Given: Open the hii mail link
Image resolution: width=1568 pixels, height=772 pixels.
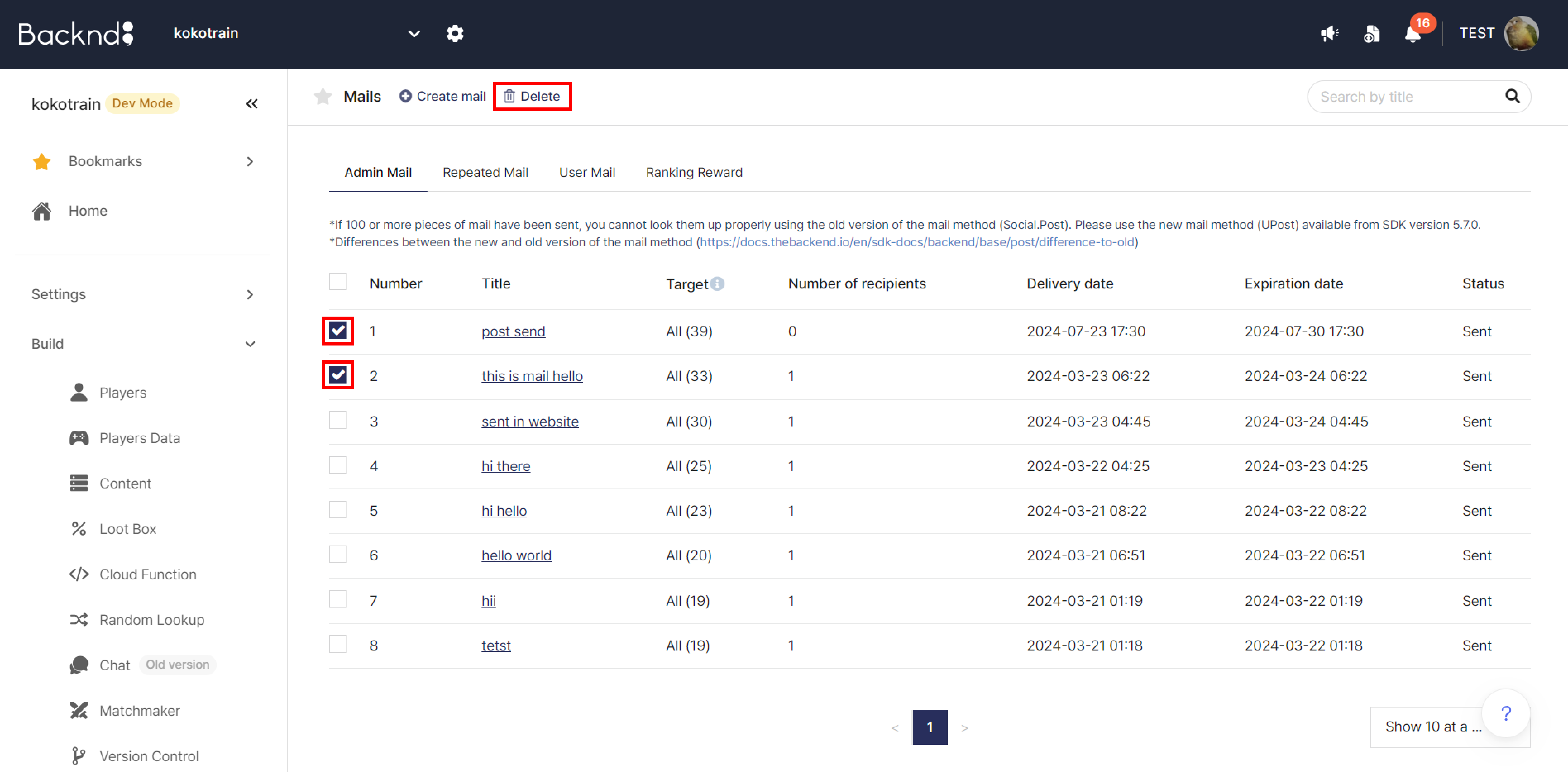Looking at the screenshot, I should [489, 601].
